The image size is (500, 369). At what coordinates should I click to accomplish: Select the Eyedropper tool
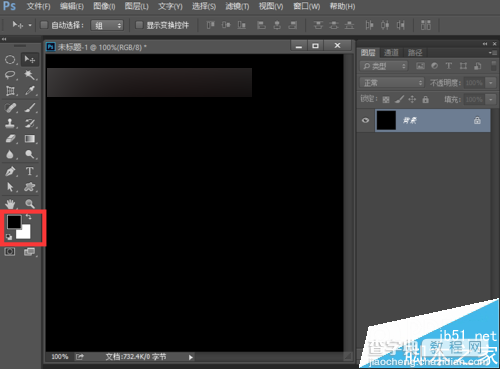click(x=30, y=90)
